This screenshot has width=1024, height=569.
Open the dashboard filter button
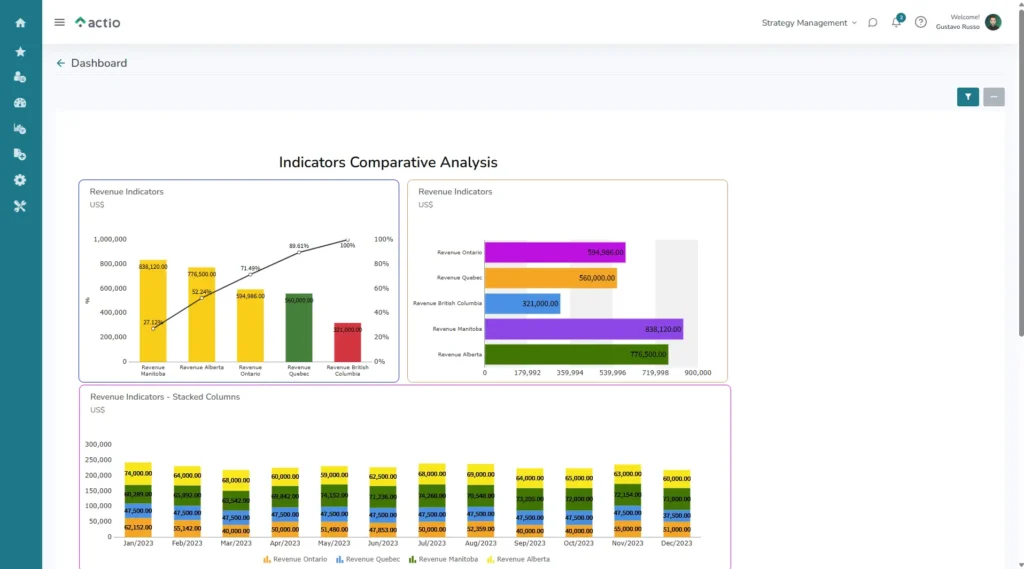tap(967, 97)
